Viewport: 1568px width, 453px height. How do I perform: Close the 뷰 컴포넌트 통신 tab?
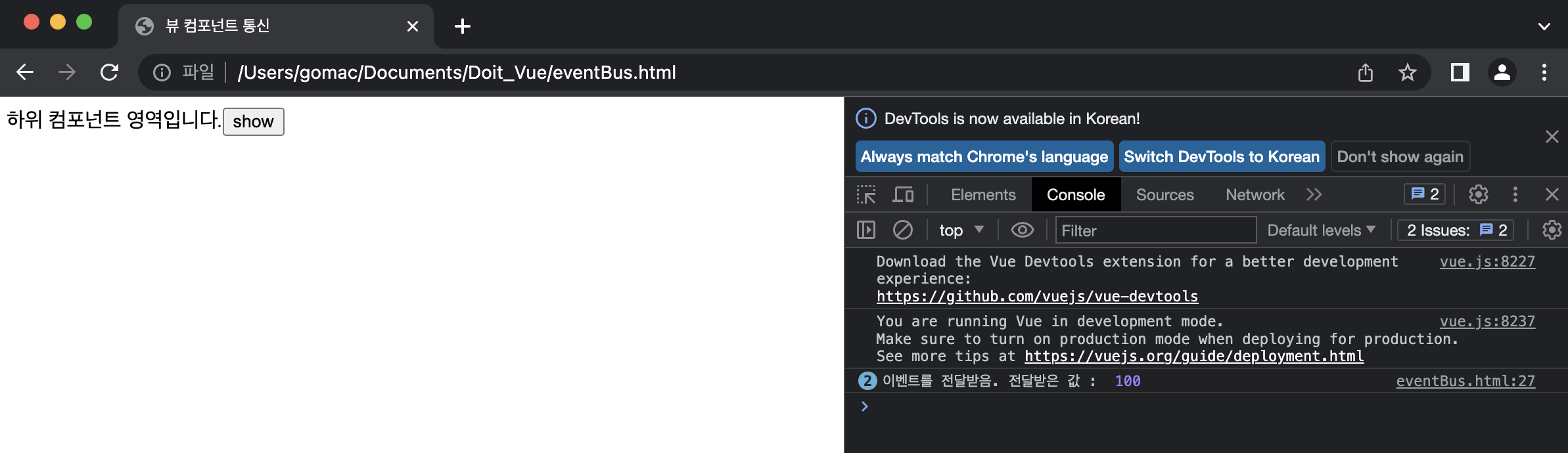(x=413, y=26)
